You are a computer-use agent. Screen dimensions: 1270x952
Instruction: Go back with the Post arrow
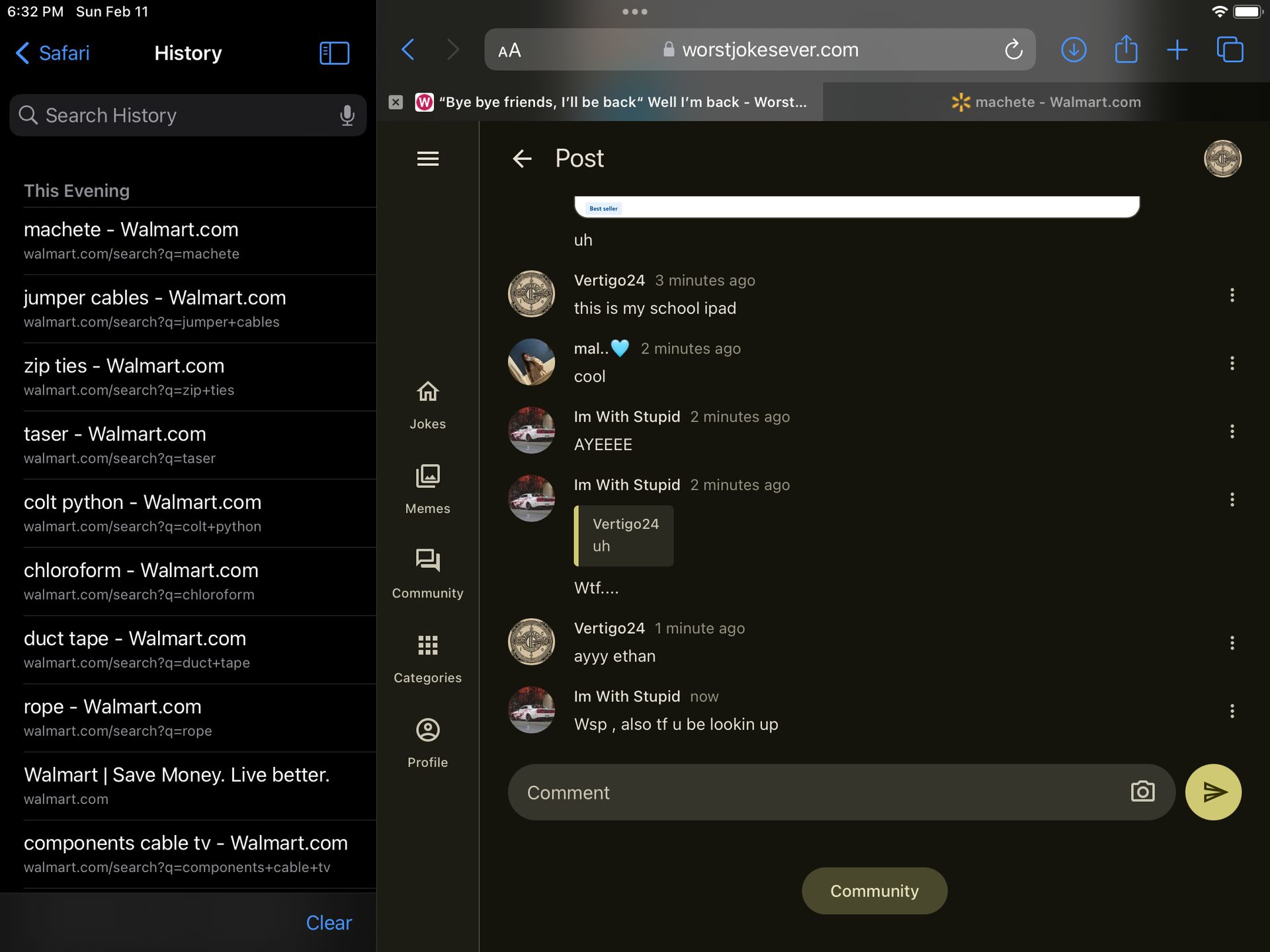(x=522, y=159)
